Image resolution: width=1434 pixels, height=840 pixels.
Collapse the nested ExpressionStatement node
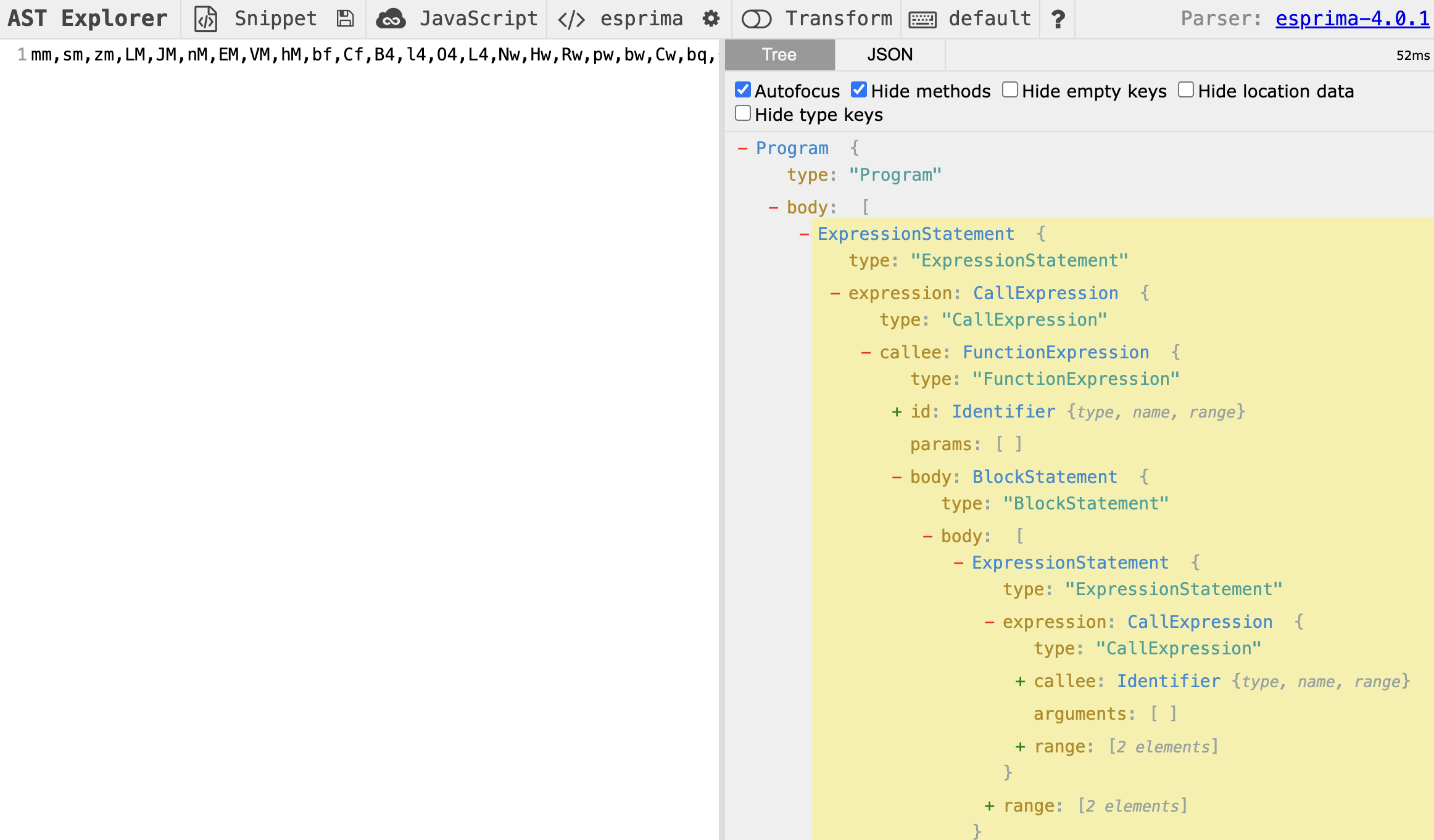(958, 563)
